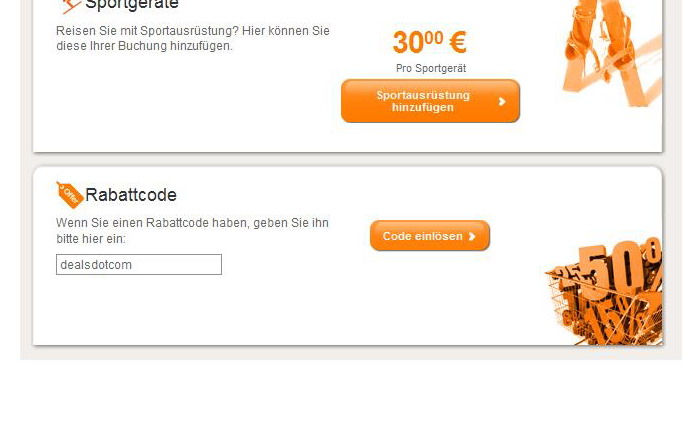Click the 'bitte hier ein:' text line
The image size is (693, 432).
(91, 239)
